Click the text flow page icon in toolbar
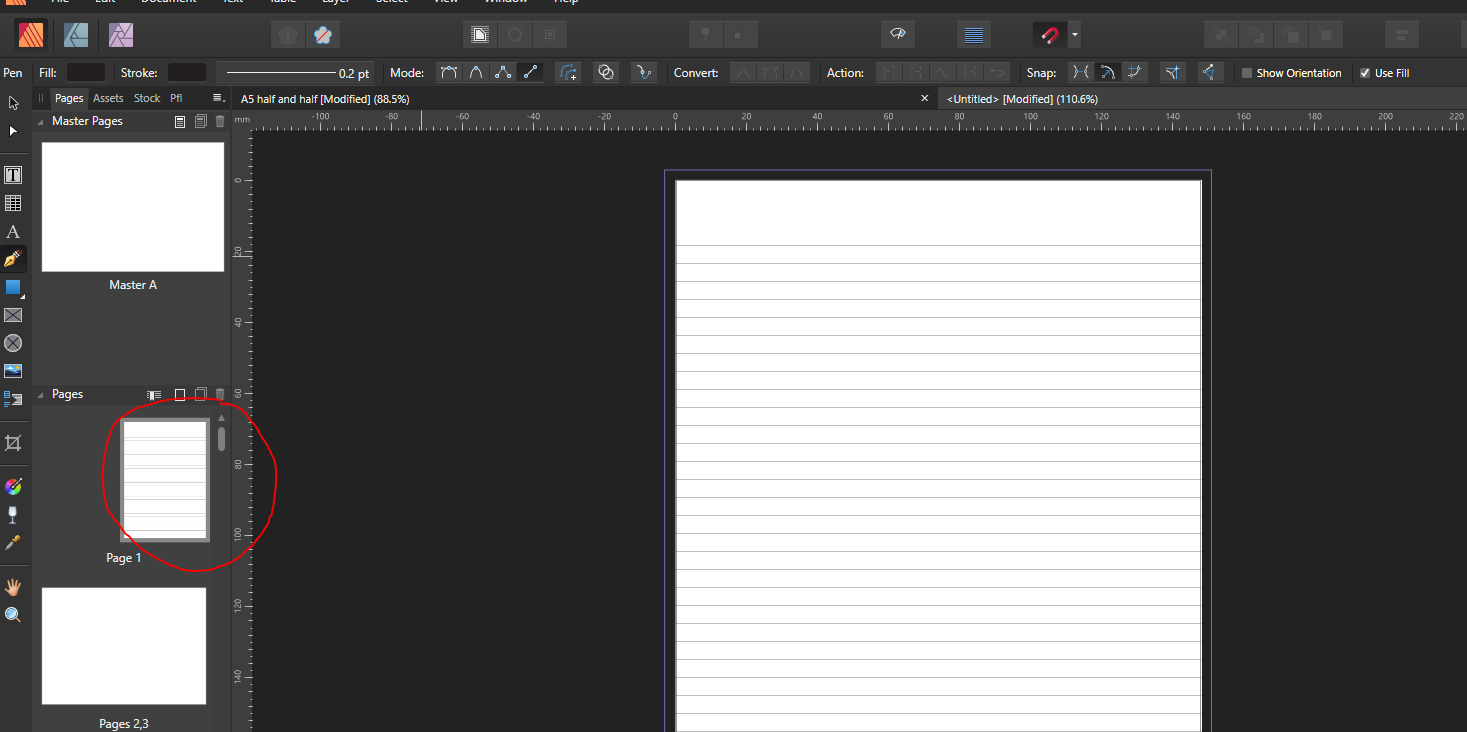 click(480, 35)
